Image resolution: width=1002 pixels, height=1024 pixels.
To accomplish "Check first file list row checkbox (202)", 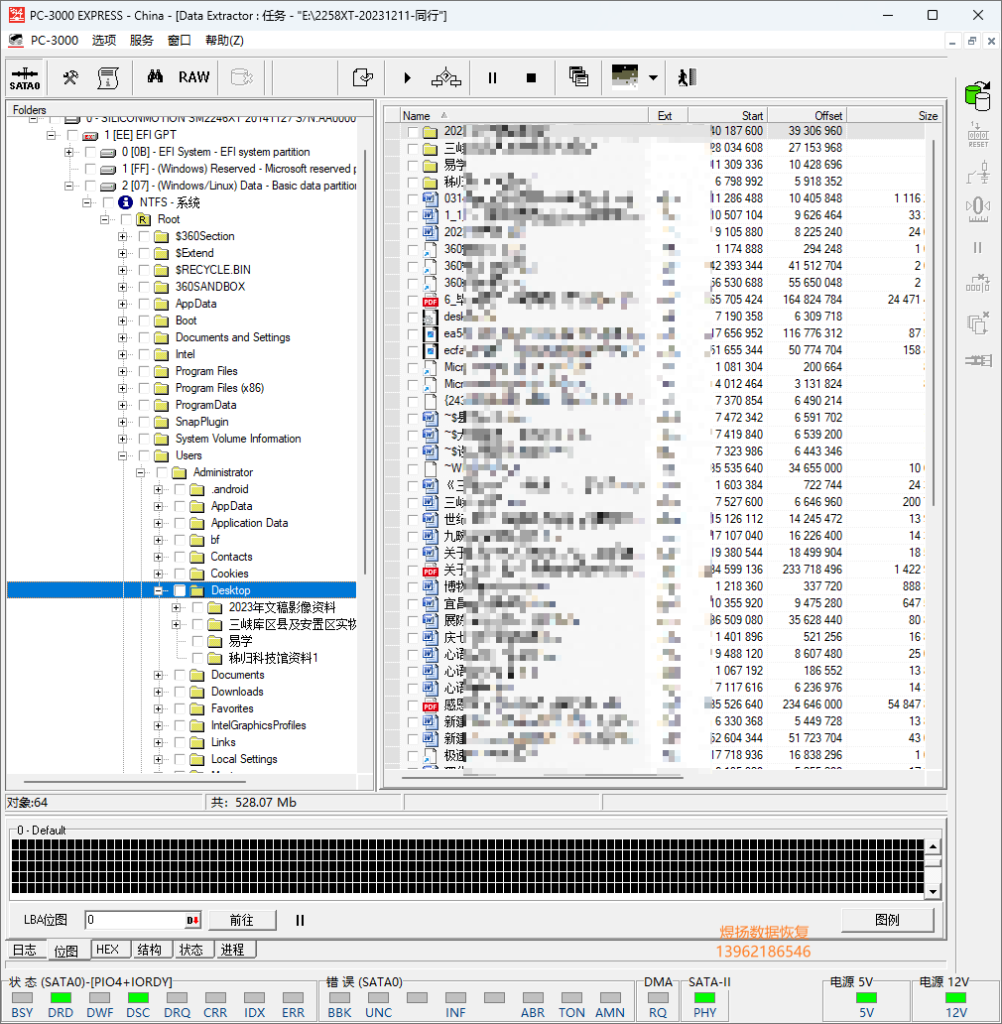I will [x=412, y=131].
